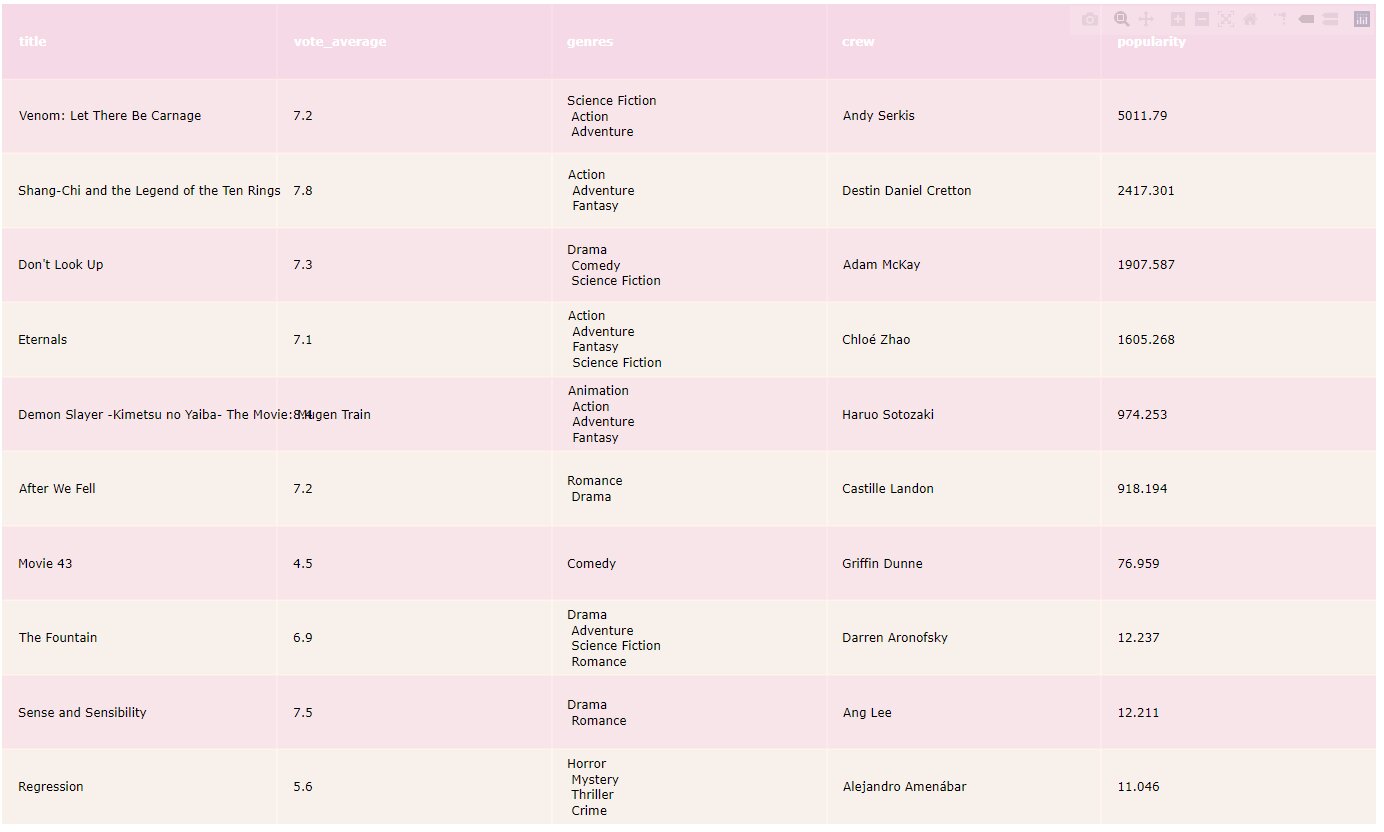Click the Reset axes home icon

pyautogui.click(x=1250, y=19)
